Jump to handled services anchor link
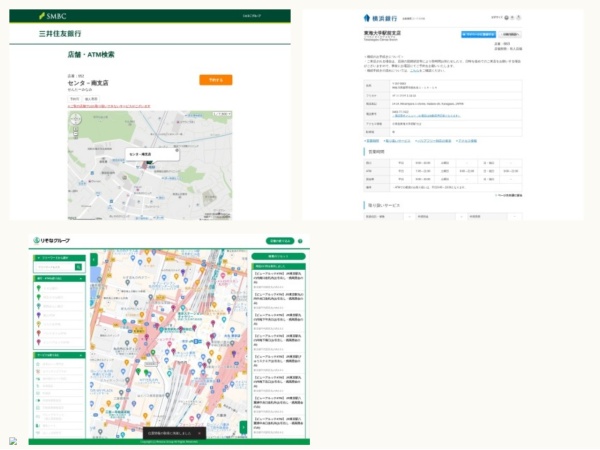This screenshot has height=450, width=600. click(x=397, y=141)
